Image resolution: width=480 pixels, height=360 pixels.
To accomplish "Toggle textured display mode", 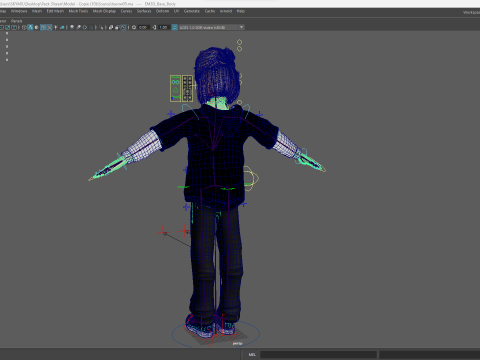I will click(49, 27).
